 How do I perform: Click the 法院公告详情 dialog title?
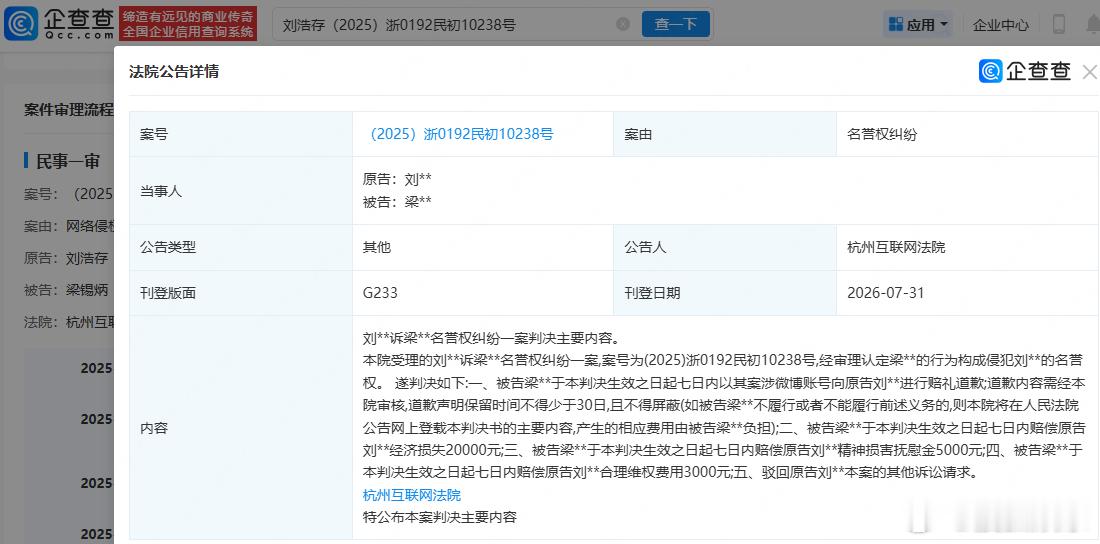(x=174, y=72)
